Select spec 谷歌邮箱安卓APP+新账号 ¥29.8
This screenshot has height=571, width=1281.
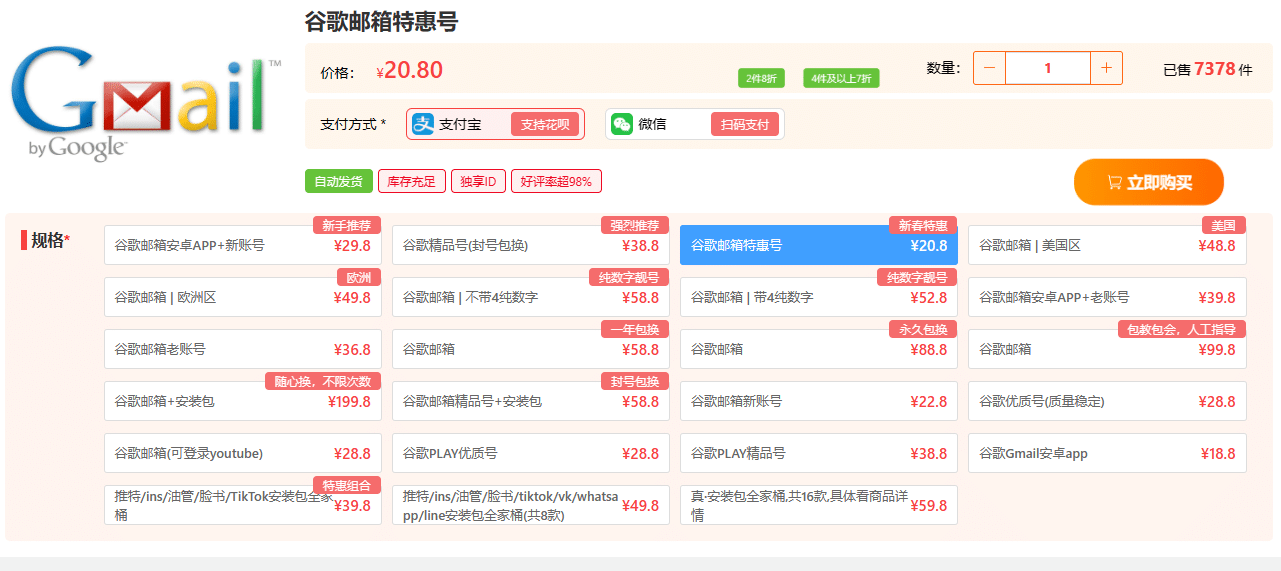243,245
